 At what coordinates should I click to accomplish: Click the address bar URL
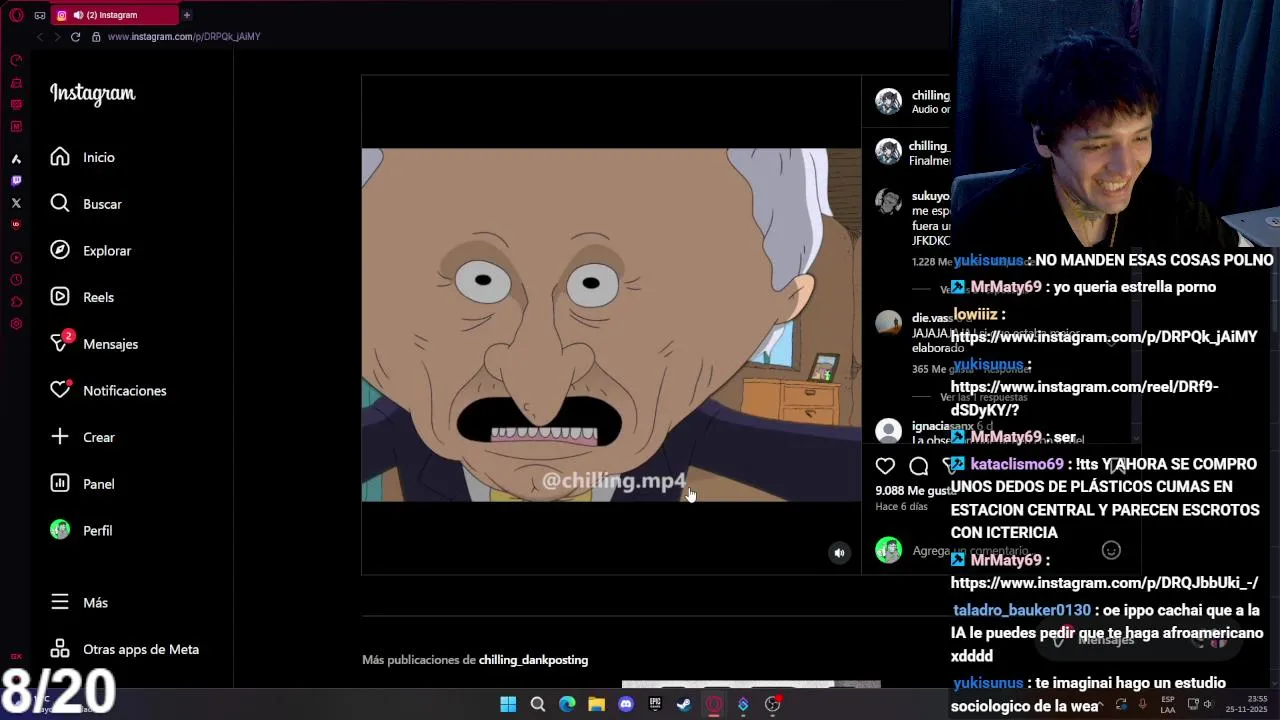(x=184, y=37)
